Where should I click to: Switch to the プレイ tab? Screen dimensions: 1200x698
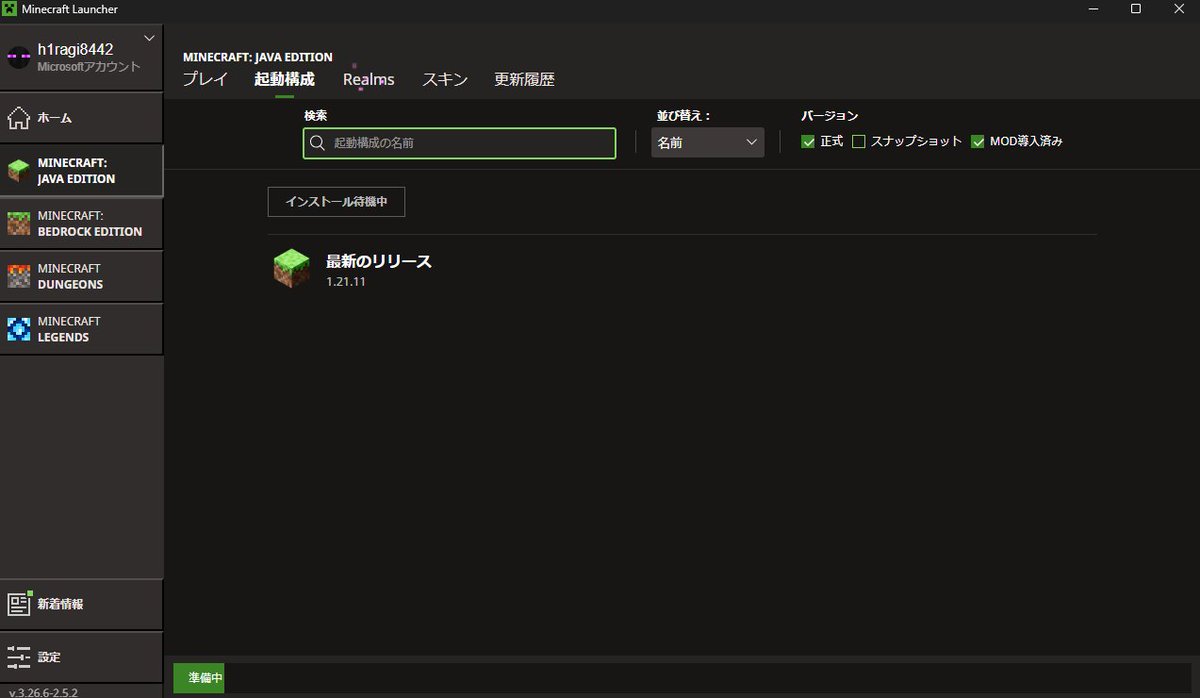[205, 79]
